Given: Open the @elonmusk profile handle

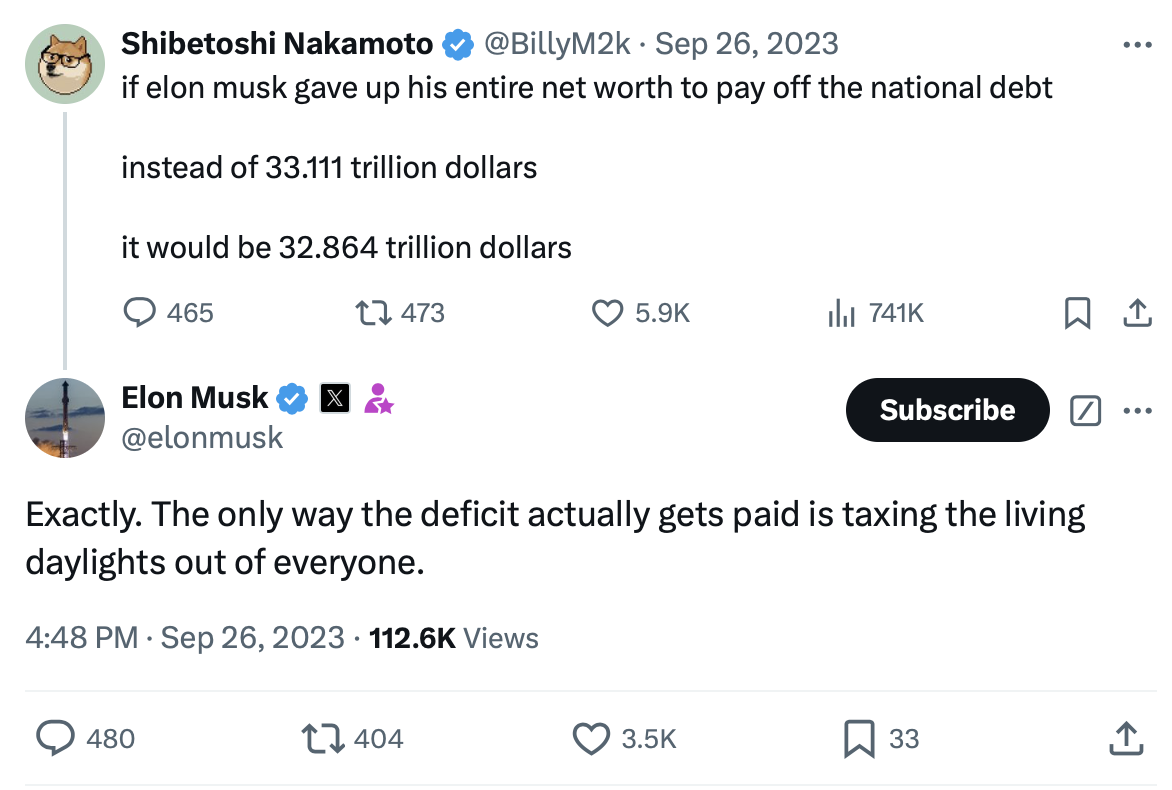Looking at the screenshot, I should point(202,437).
